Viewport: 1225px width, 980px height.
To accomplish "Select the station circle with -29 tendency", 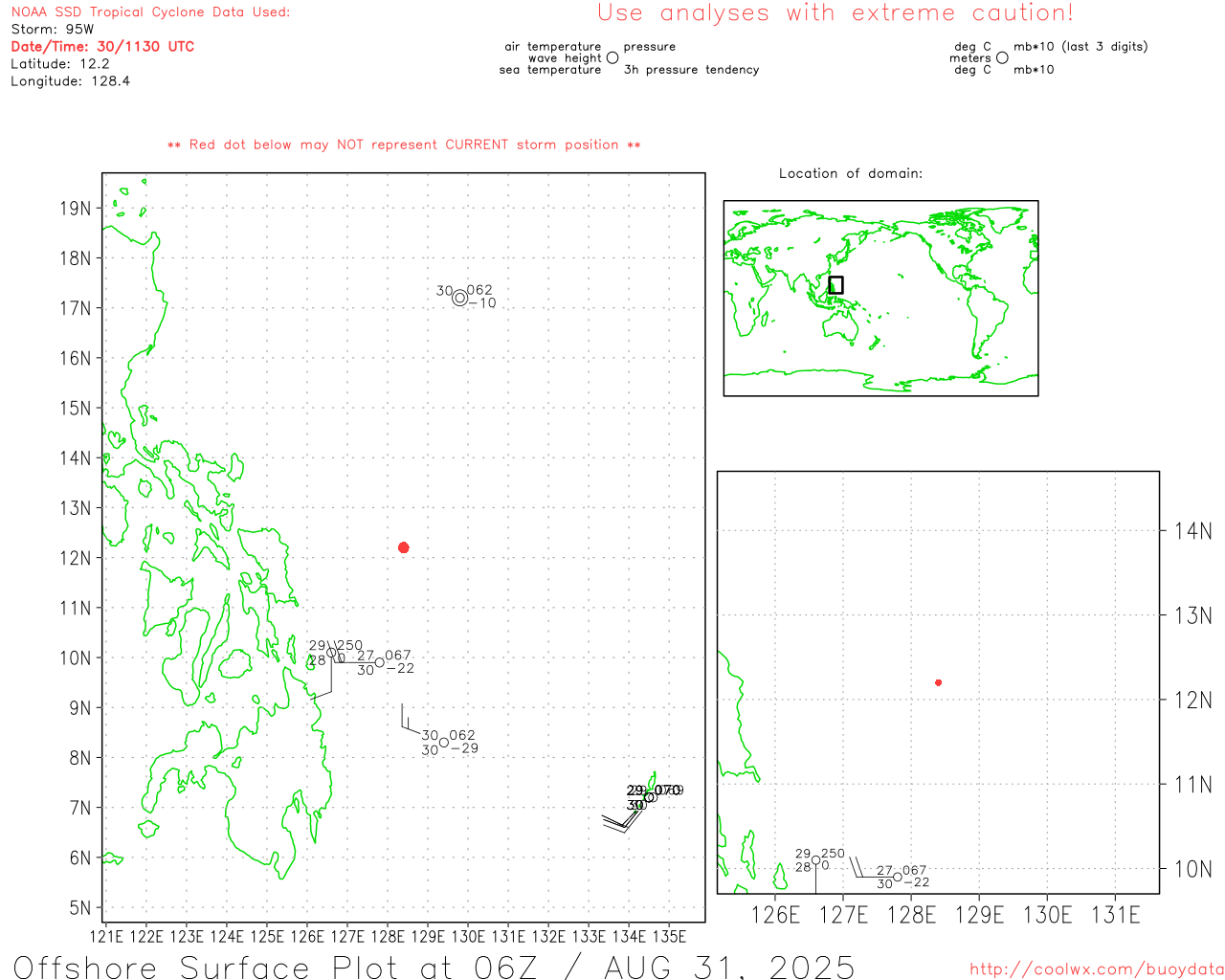I will coord(444,743).
